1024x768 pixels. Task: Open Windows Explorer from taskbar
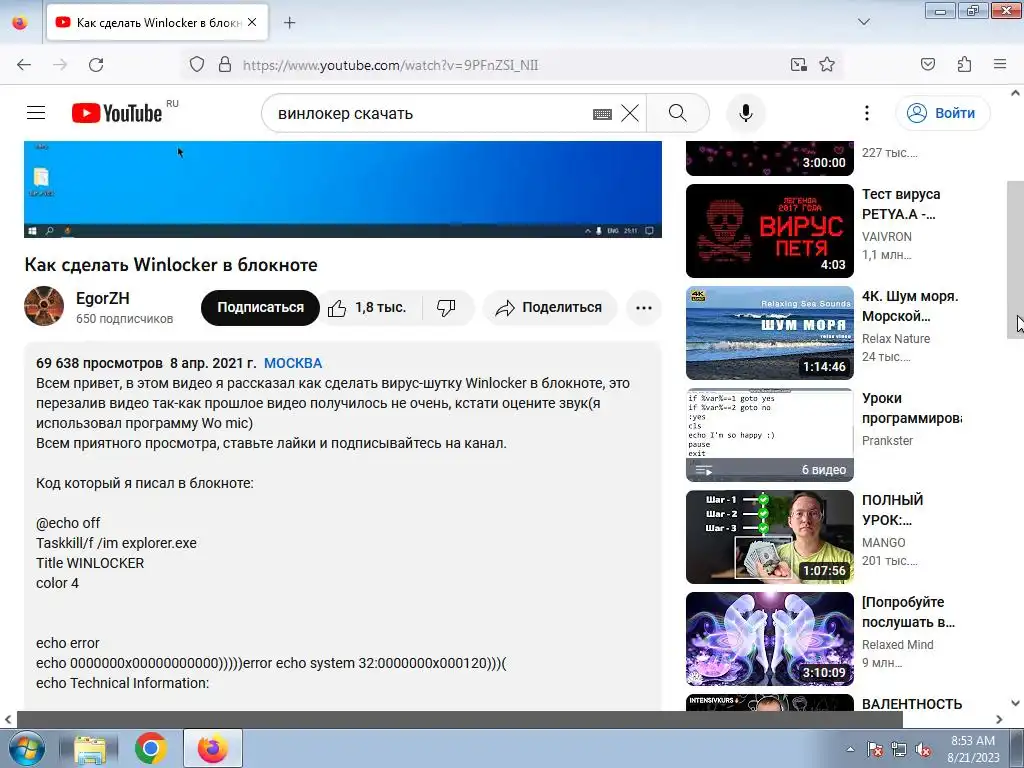90,748
